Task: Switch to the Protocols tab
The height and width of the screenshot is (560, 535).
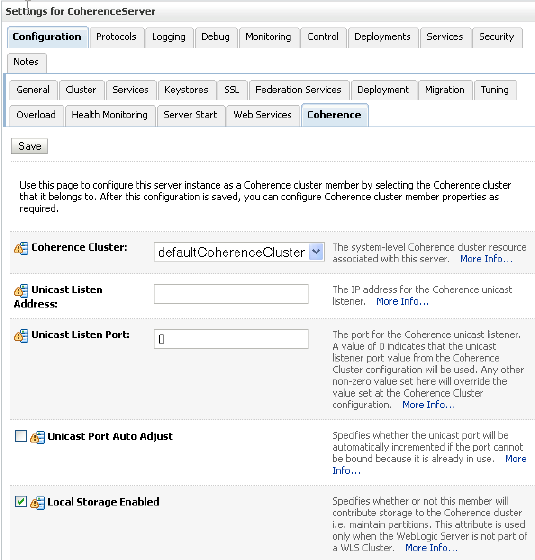Action: point(116,37)
